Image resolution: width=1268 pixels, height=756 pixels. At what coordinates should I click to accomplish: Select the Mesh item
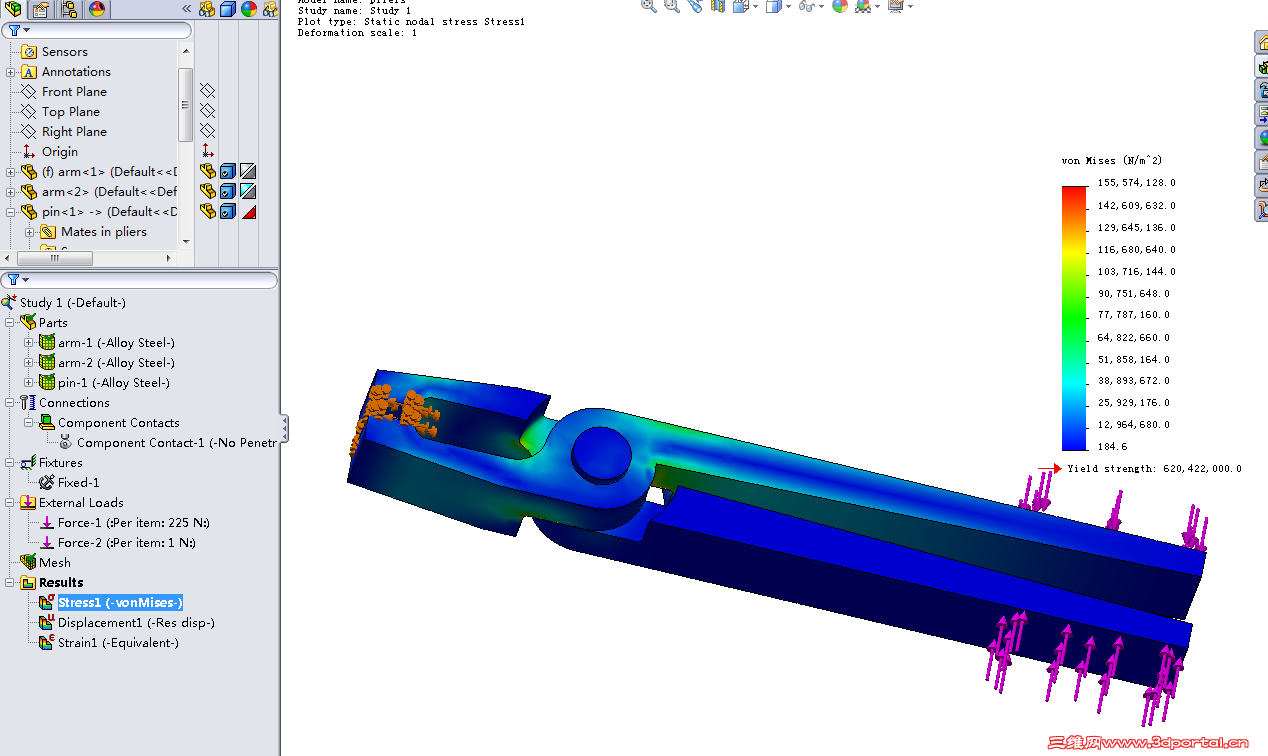pyautogui.click(x=54, y=563)
